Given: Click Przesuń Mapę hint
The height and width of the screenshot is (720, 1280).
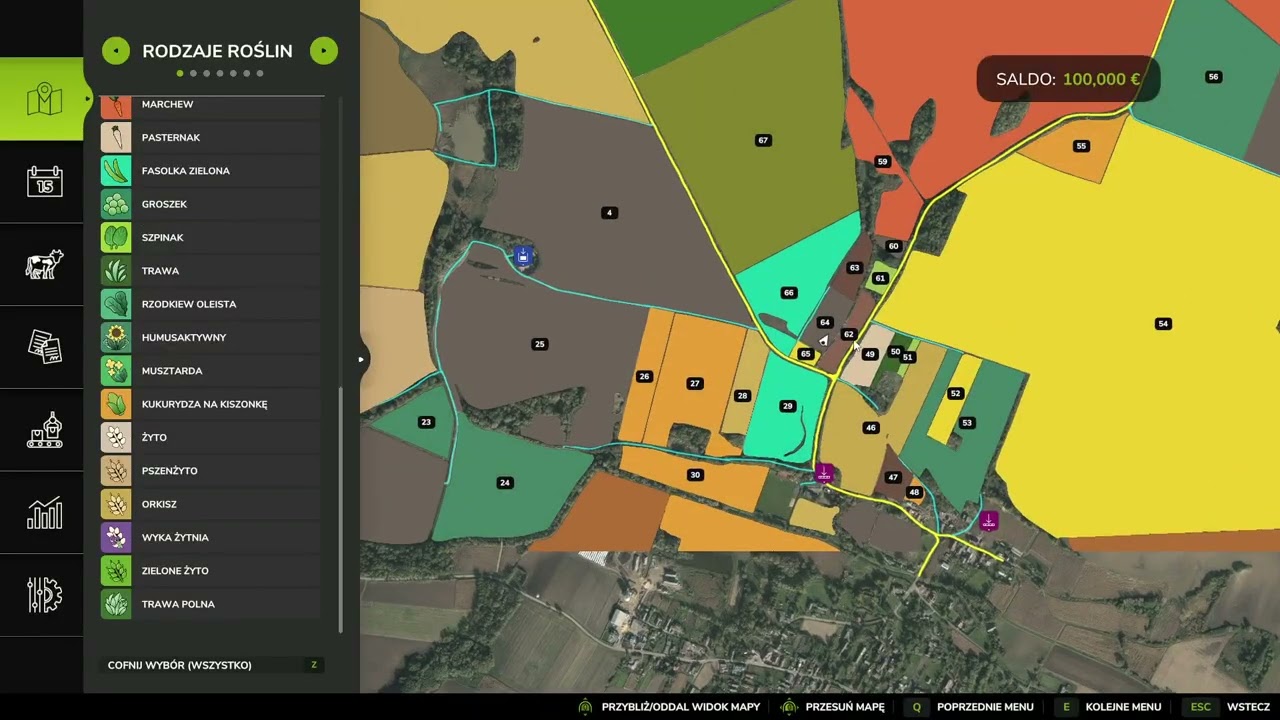Looking at the screenshot, I should (x=833, y=707).
